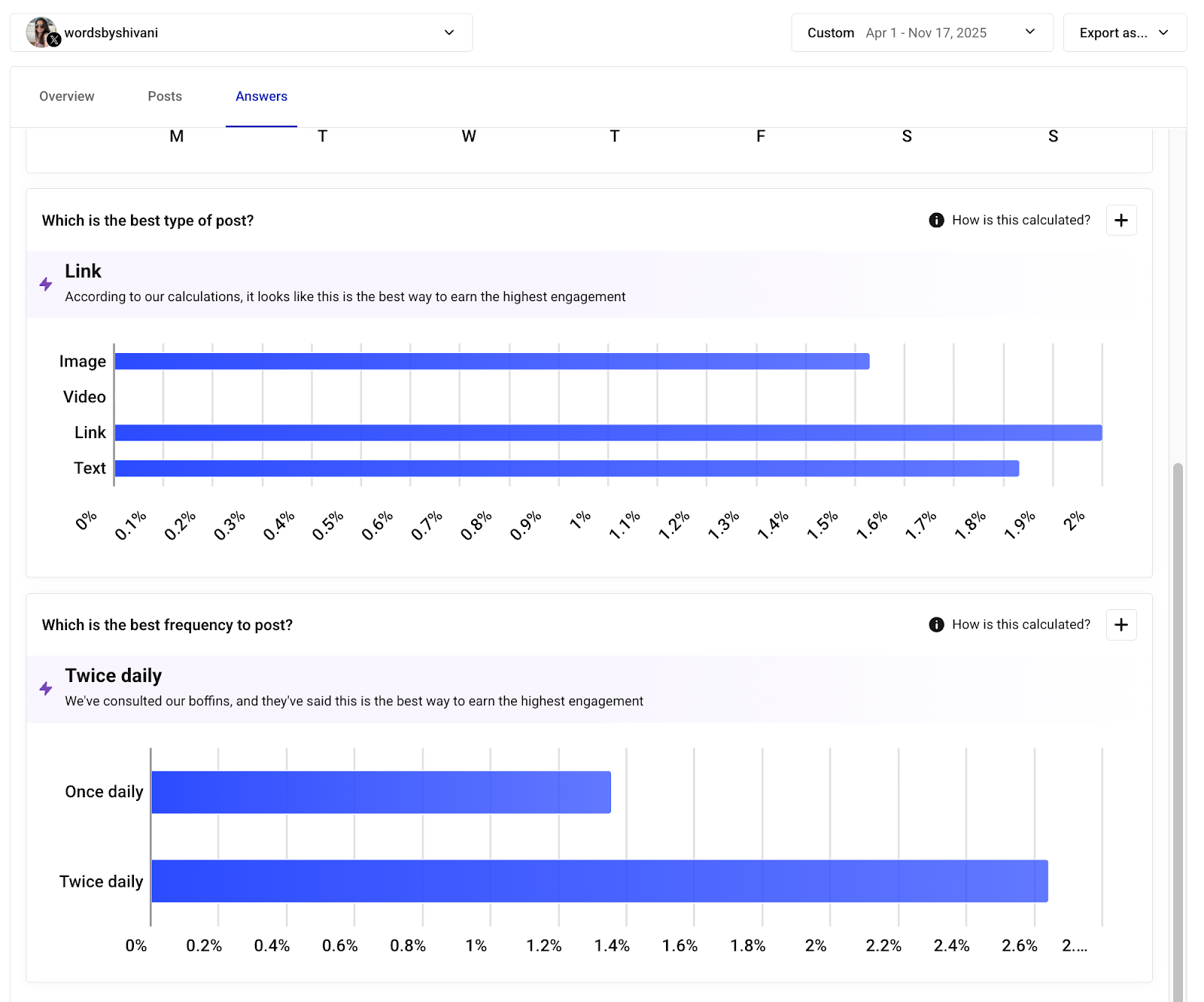This screenshot has height=1002, width=1204.
Task: Switch to the Overview tab
Action: pyautogui.click(x=66, y=96)
